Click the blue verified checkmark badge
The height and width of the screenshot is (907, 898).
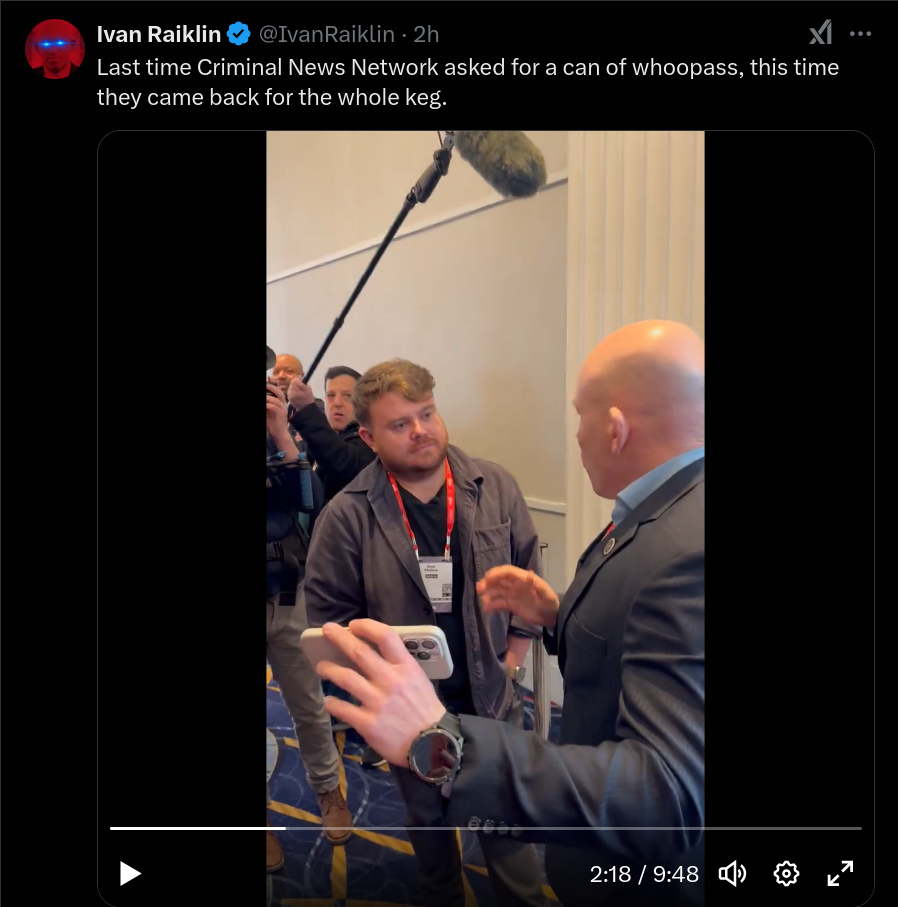coord(238,35)
